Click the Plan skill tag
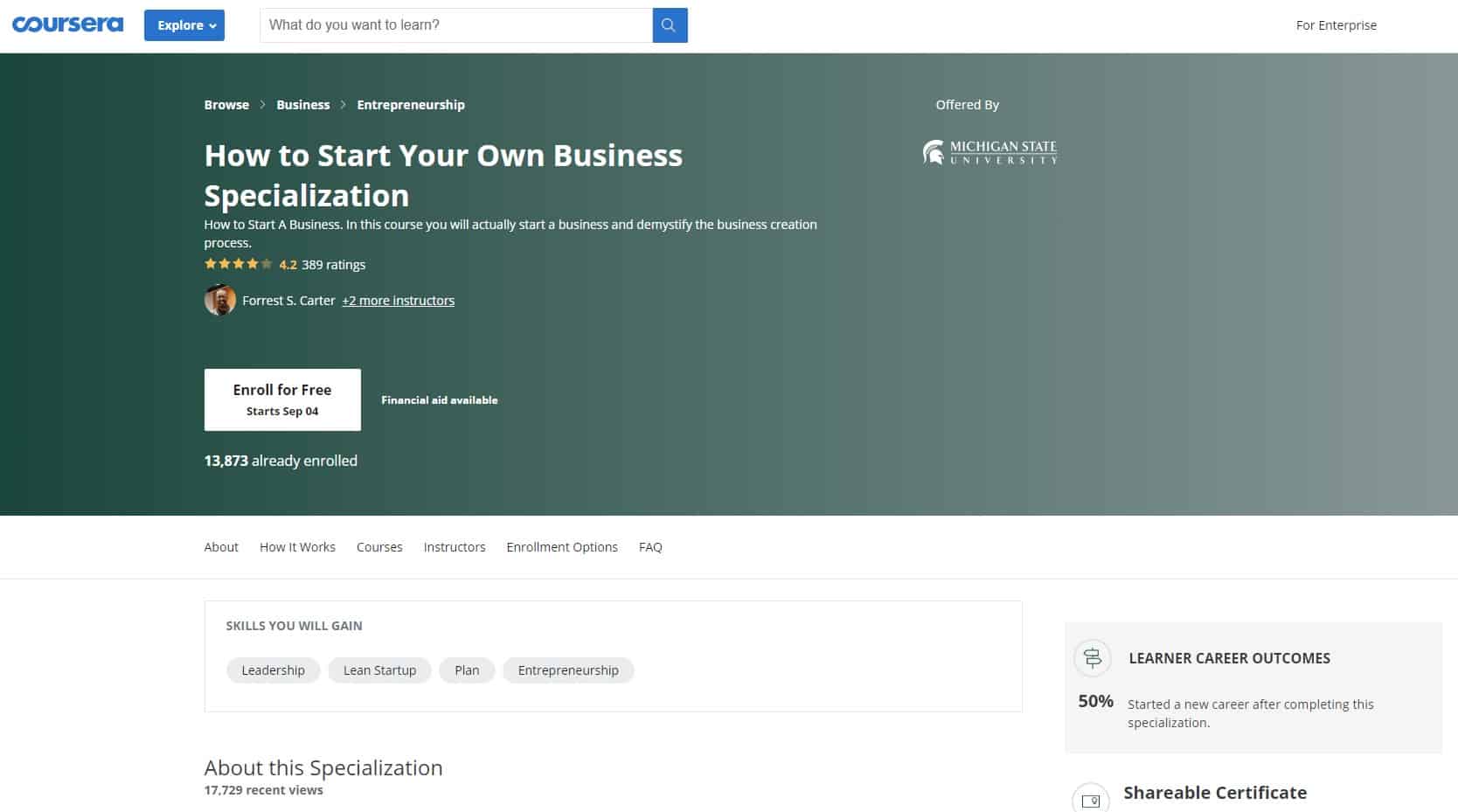Image resolution: width=1458 pixels, height=812 pixels. click(467, 670)
